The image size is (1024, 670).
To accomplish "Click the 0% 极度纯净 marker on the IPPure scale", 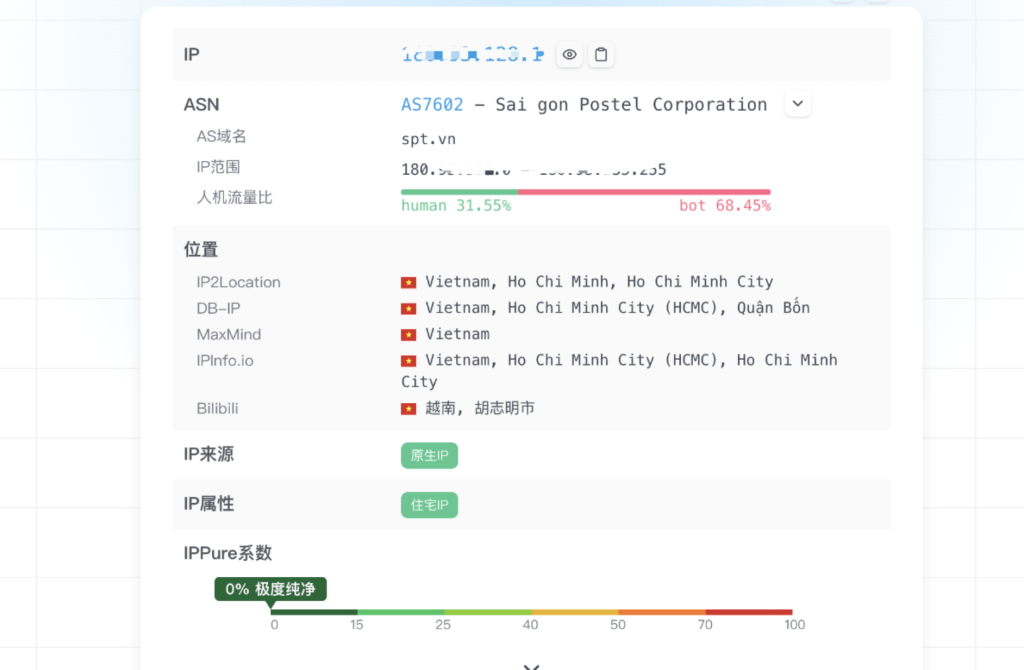I will [271, 589].
